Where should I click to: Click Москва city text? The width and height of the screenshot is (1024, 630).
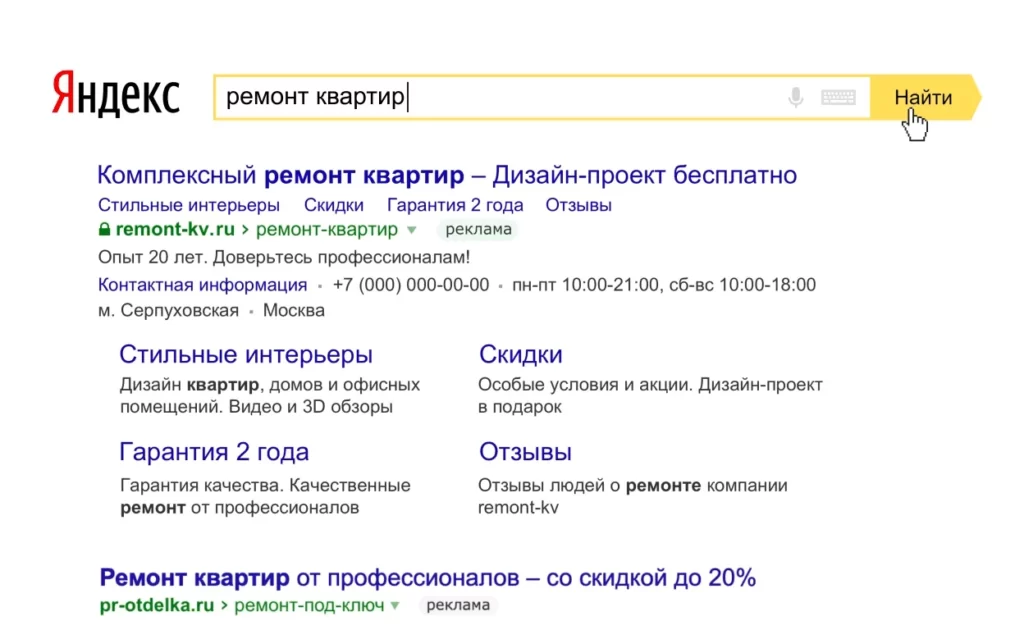[294, 310]
